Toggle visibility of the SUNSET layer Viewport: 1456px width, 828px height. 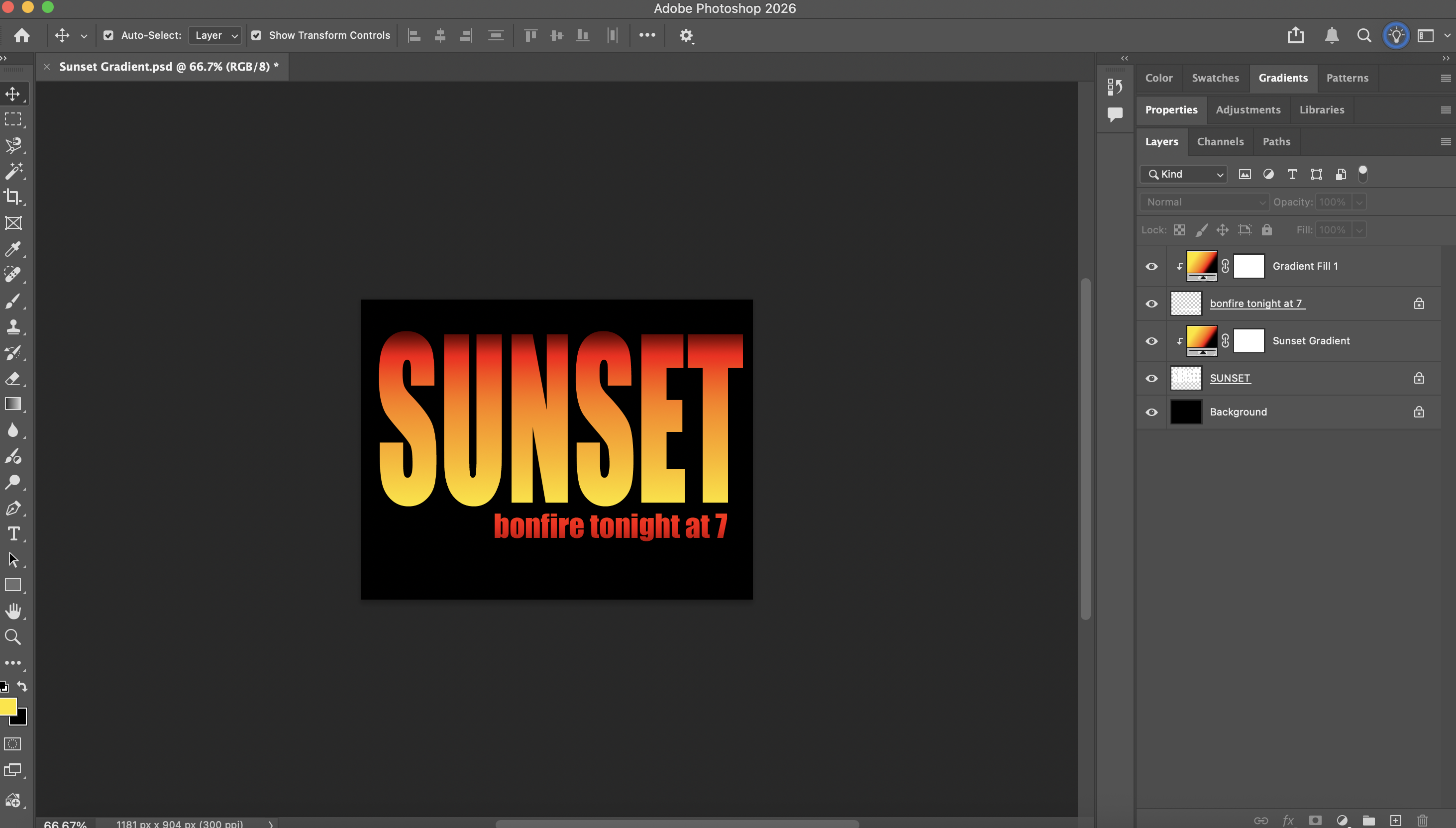(1151, 378)
